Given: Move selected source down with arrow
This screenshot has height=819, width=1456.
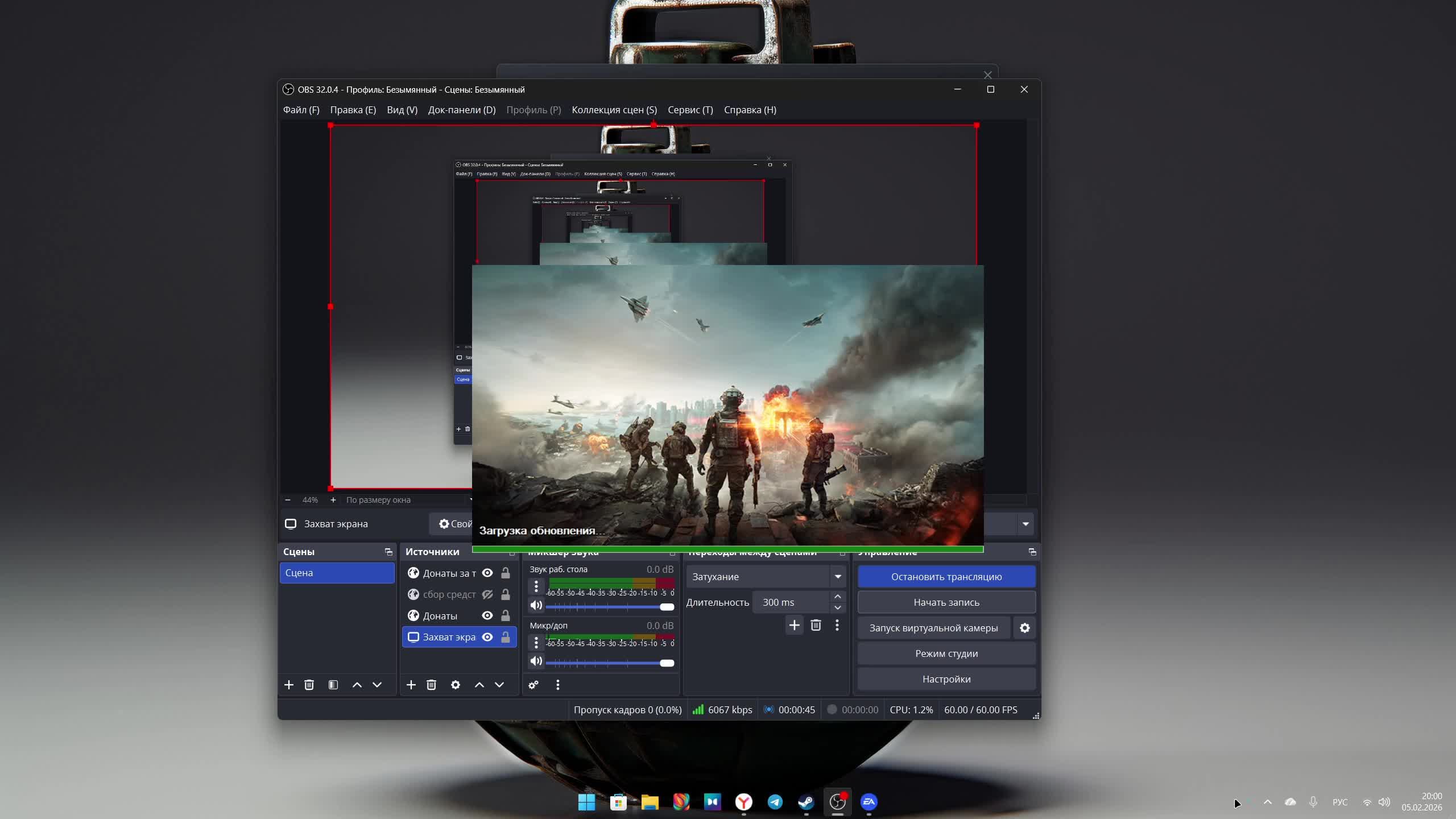Looking at the screenshot, I should coord(499,685).
